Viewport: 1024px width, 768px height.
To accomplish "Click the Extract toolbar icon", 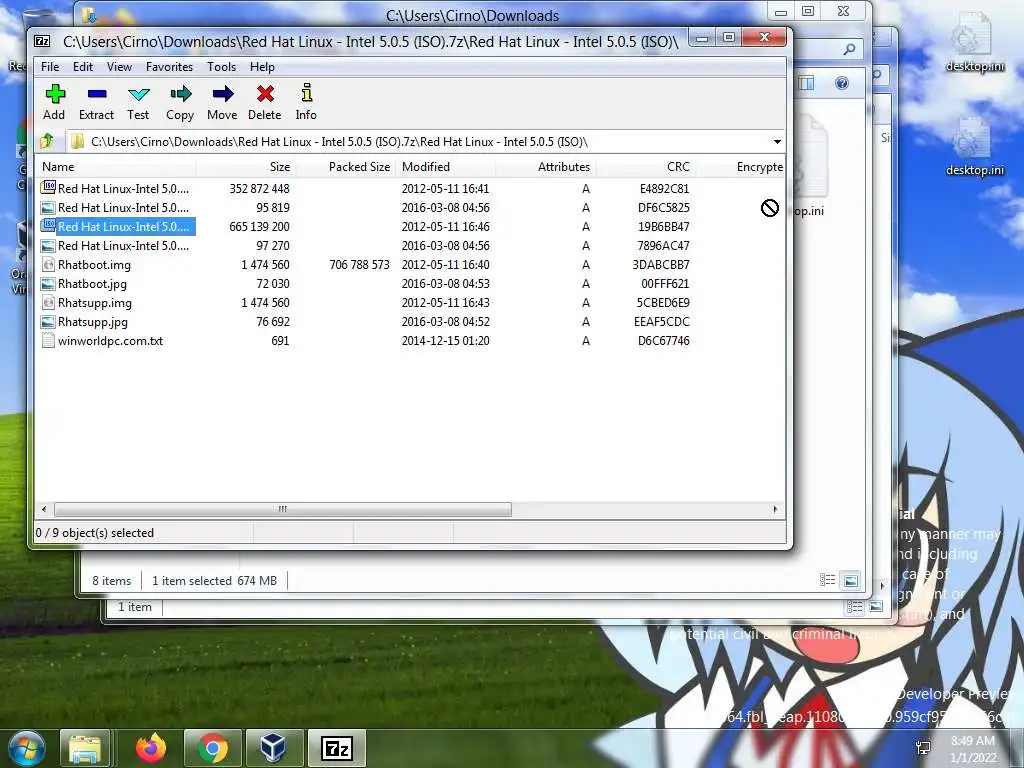I will click(x=97, y=94).
